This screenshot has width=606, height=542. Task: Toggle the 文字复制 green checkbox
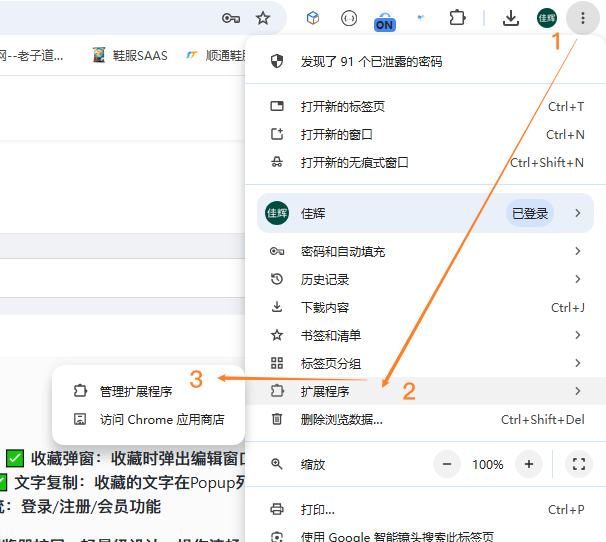coord(3,482)
